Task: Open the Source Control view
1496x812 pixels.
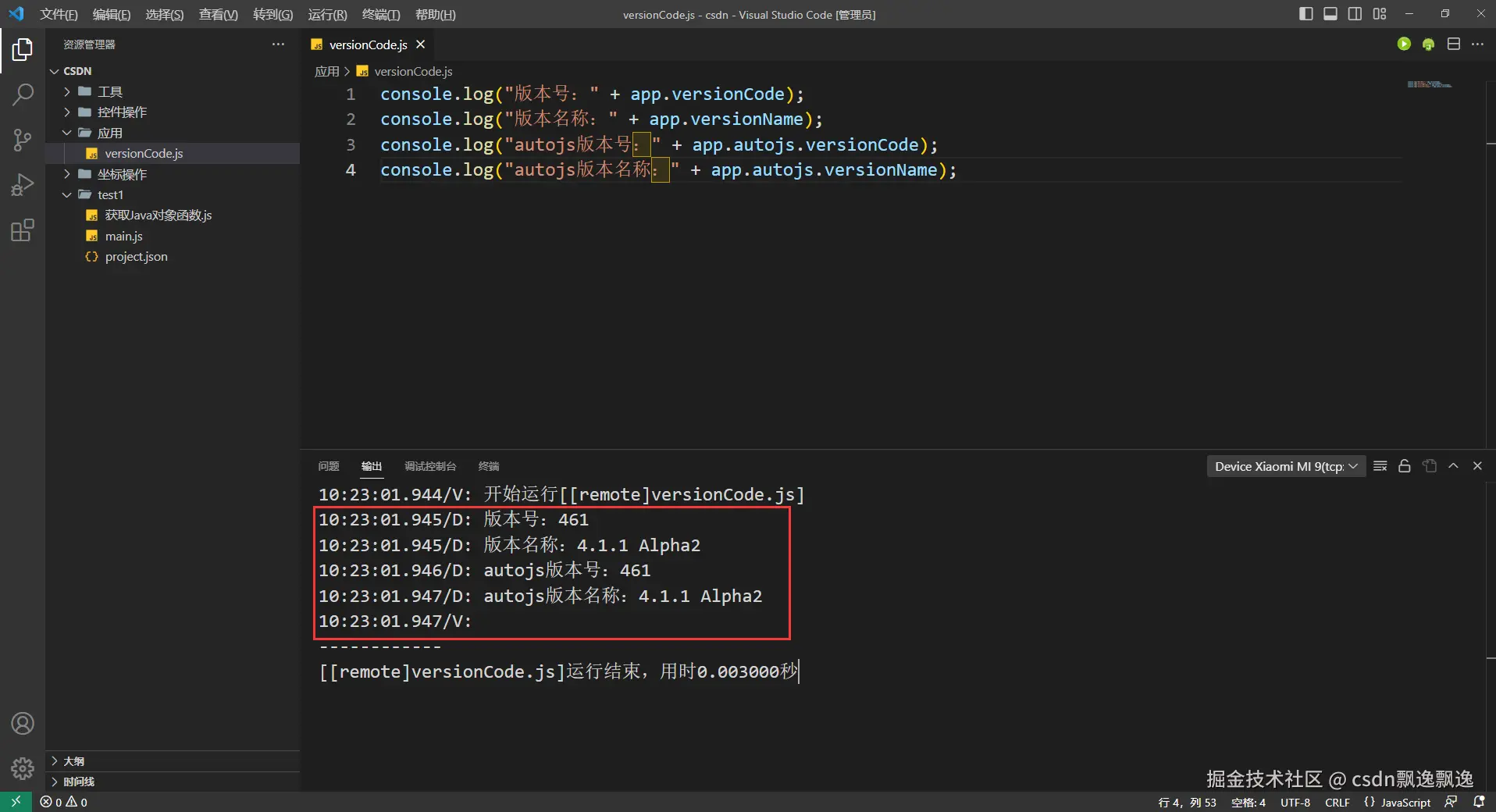Action: [23, 141]
